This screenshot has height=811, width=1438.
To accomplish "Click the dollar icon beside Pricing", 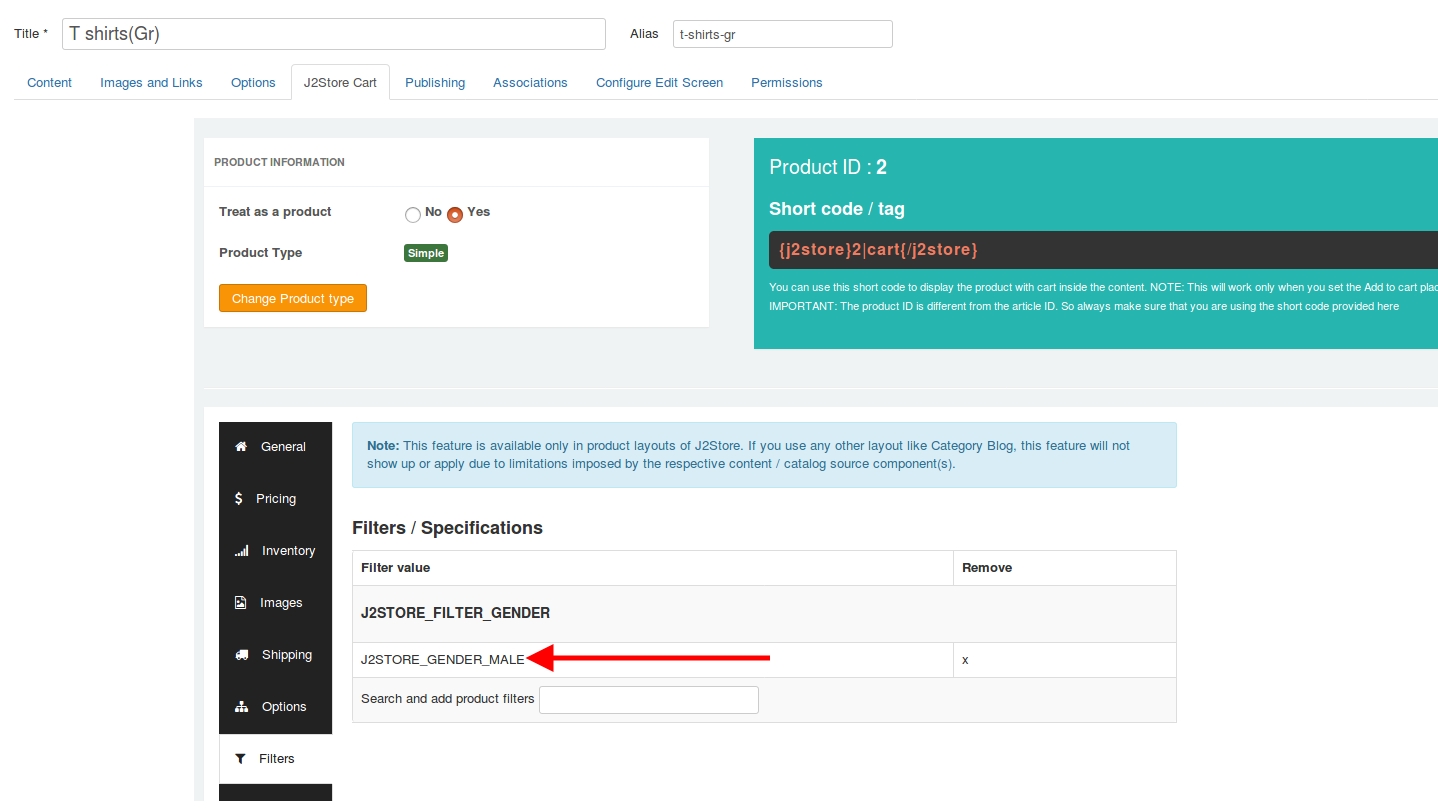I will [x=239, y=499].
